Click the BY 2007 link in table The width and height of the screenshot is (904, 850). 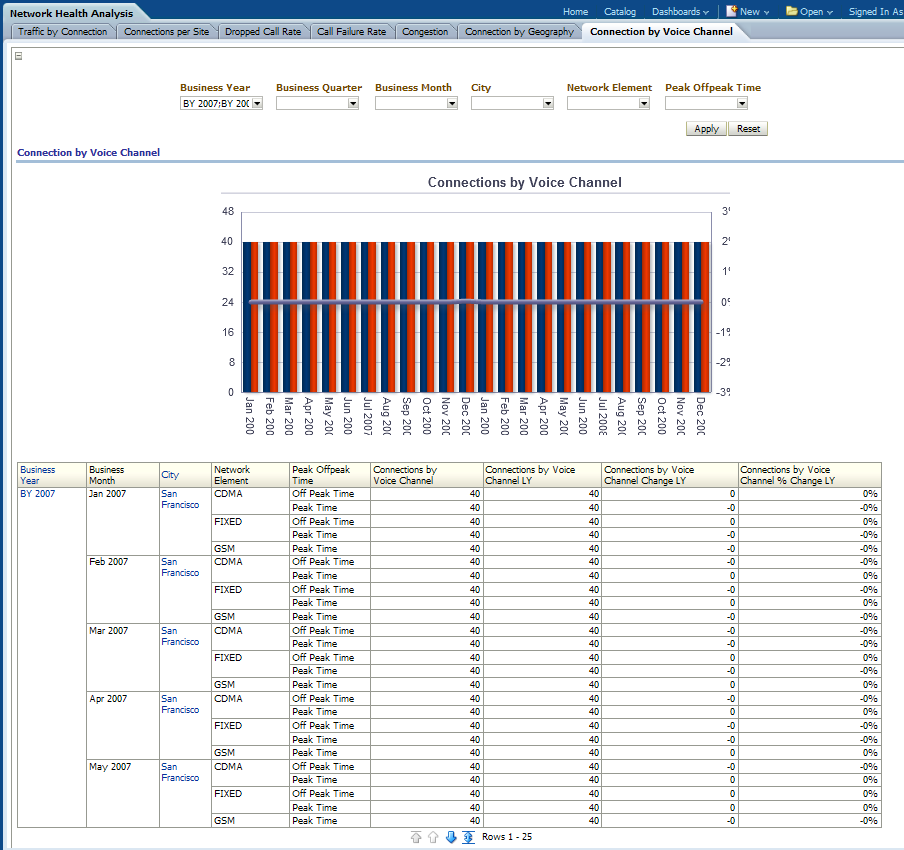38,494
